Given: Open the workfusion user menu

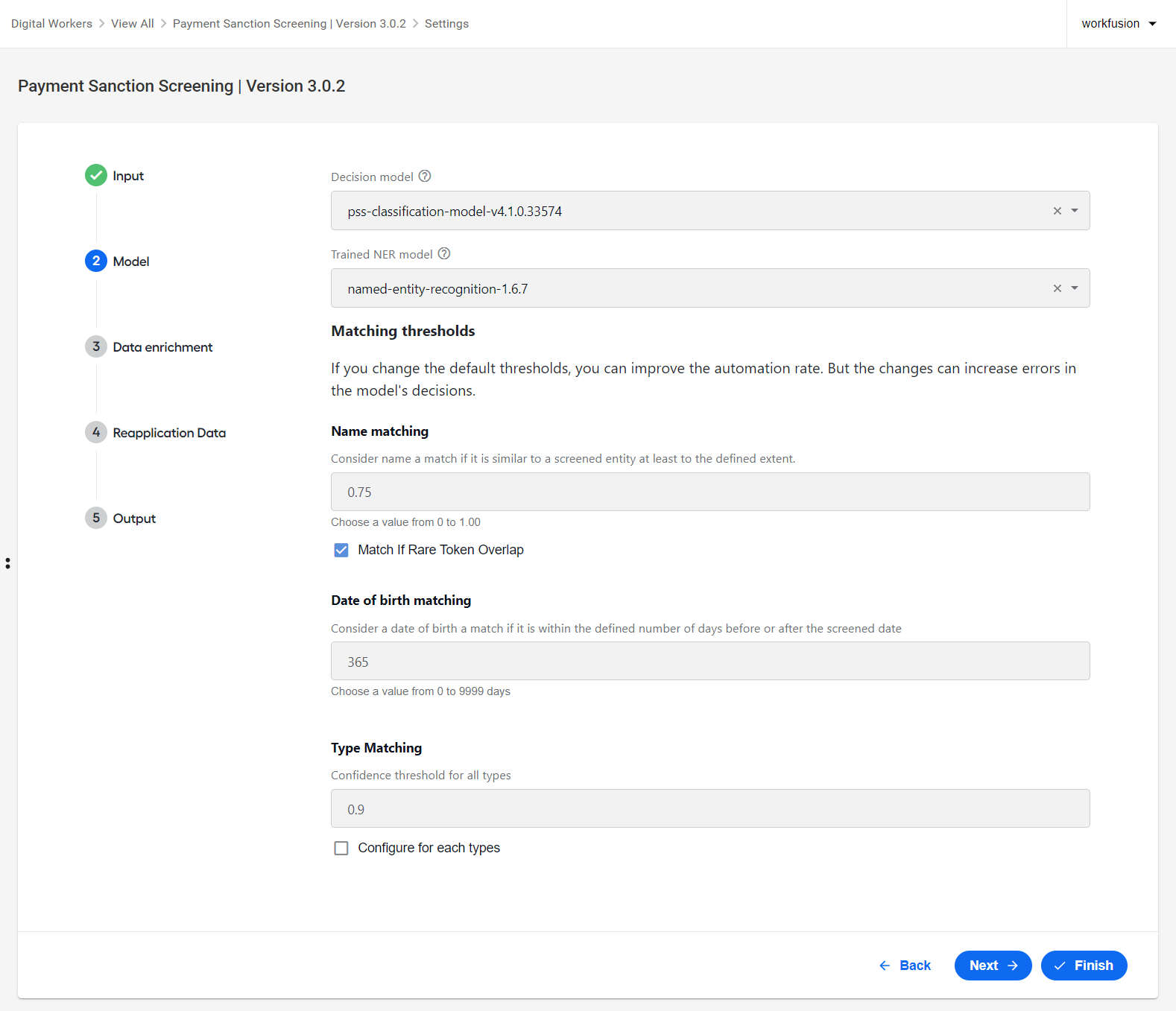Looking at the screenshot, I should tap(1119, 24).
